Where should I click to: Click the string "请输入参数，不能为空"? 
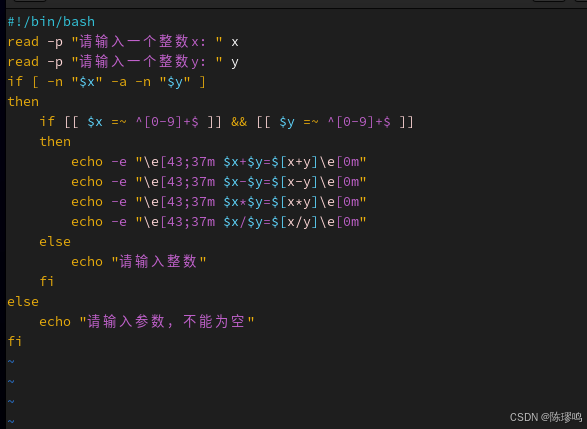(167, 322)
